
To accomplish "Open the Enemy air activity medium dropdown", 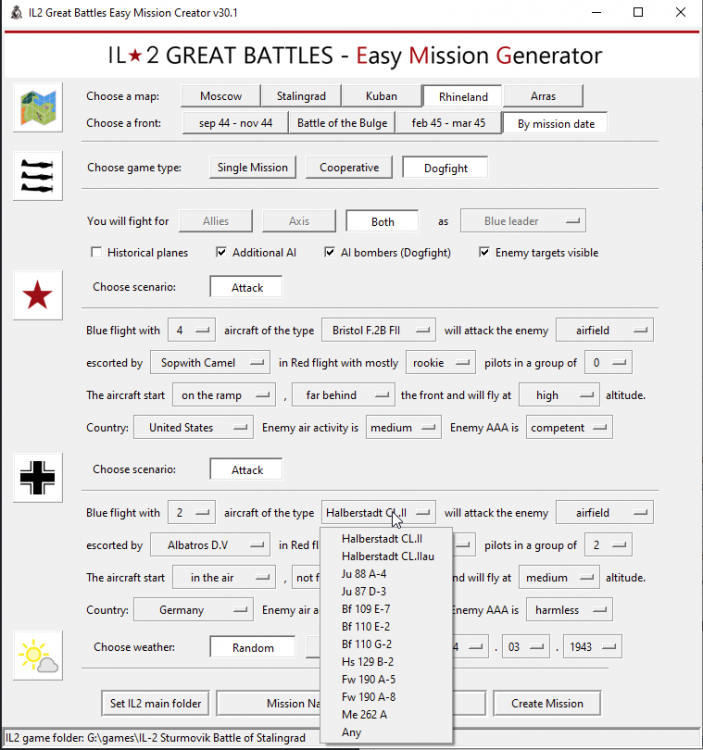I will [x=404, y=427].
